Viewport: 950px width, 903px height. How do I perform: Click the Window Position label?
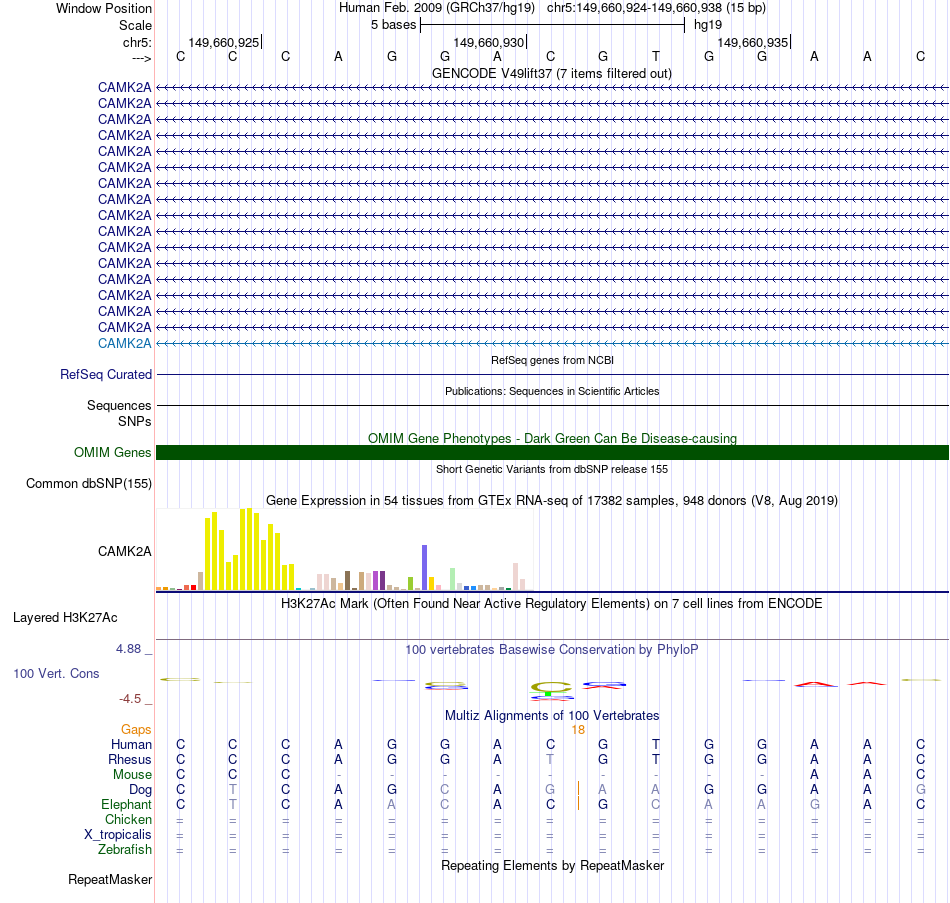coord(104,8)
